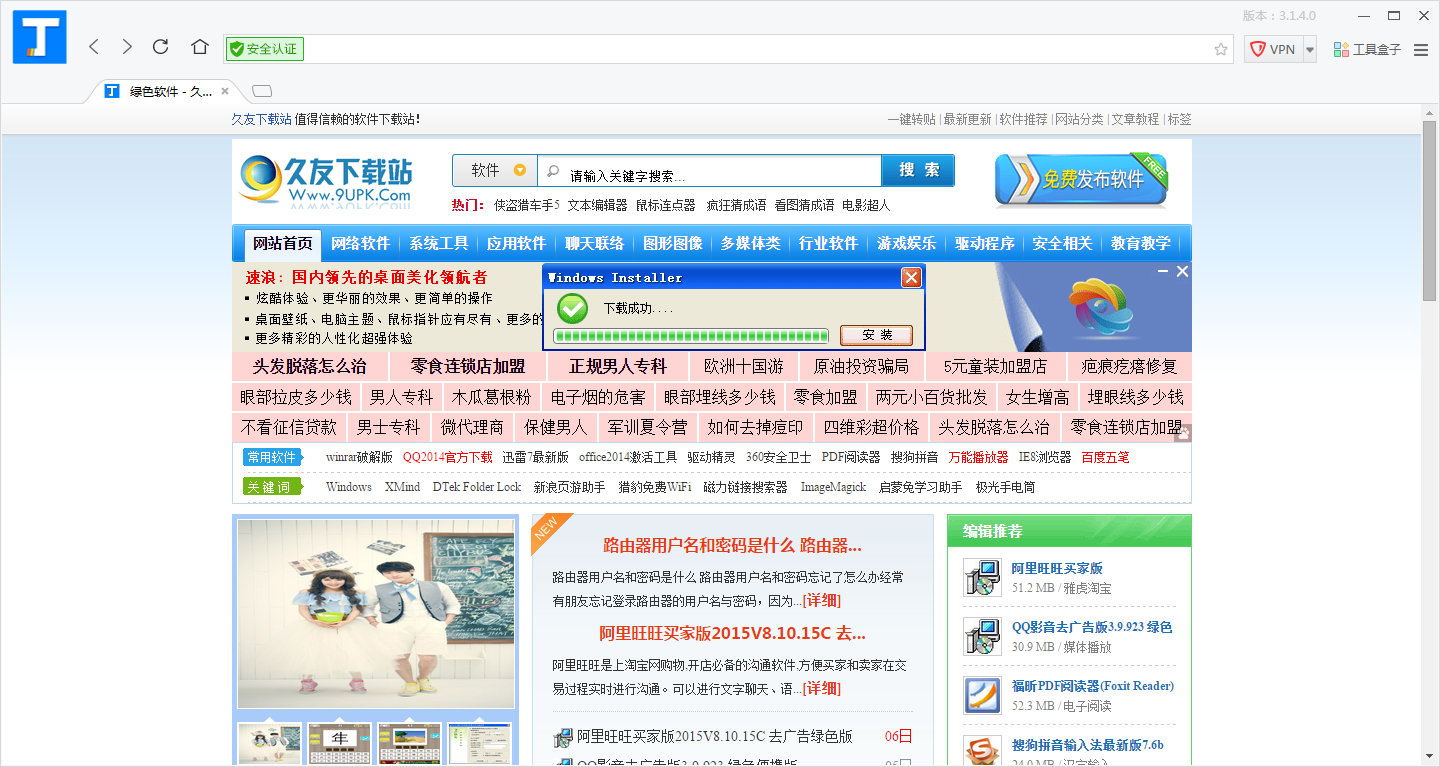Open the VPN dropdown arrow
The width and height of the screenshot is (1440, 767).
(x=1310, y=49)
